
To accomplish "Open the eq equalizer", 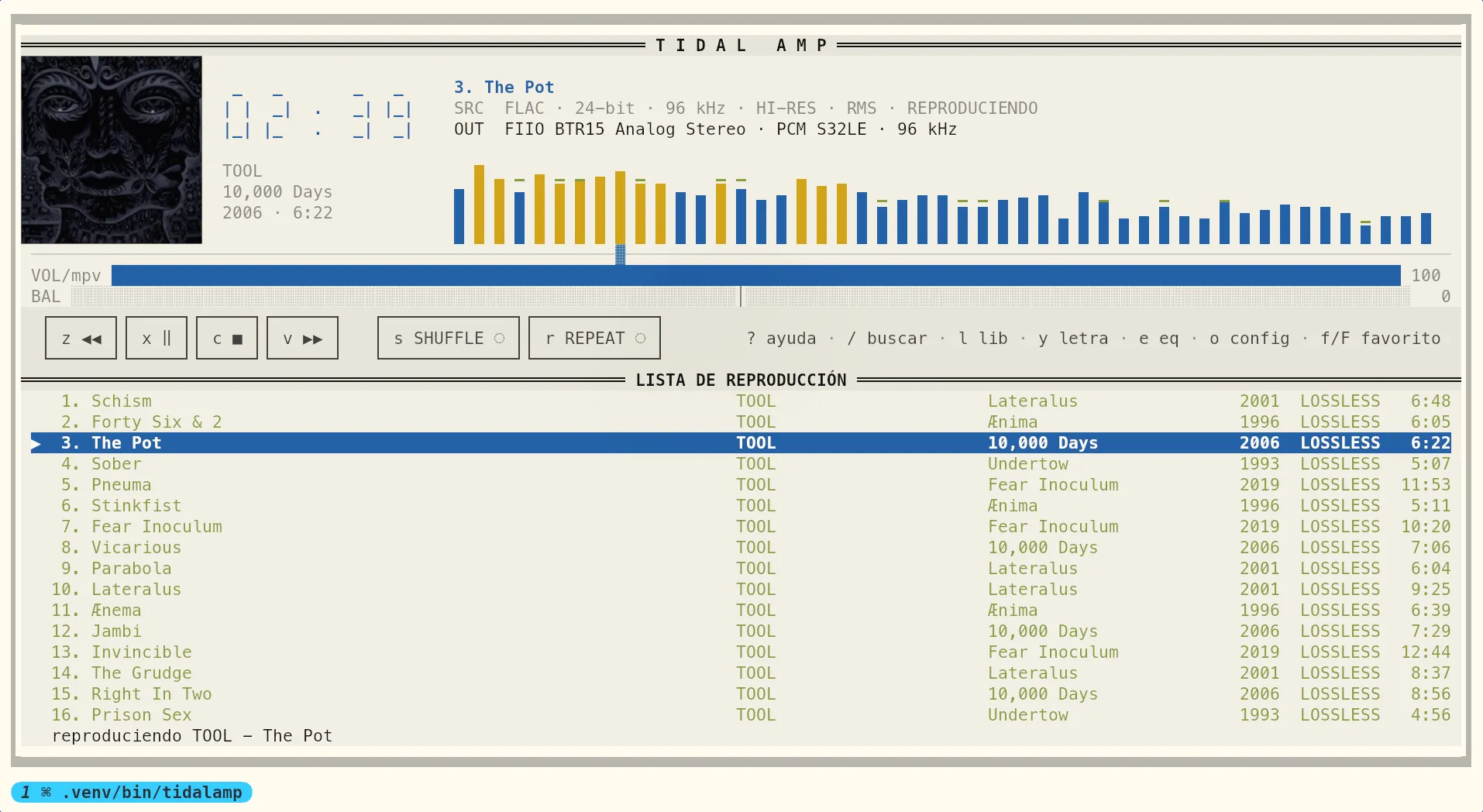I will (x=1159, y=339).
